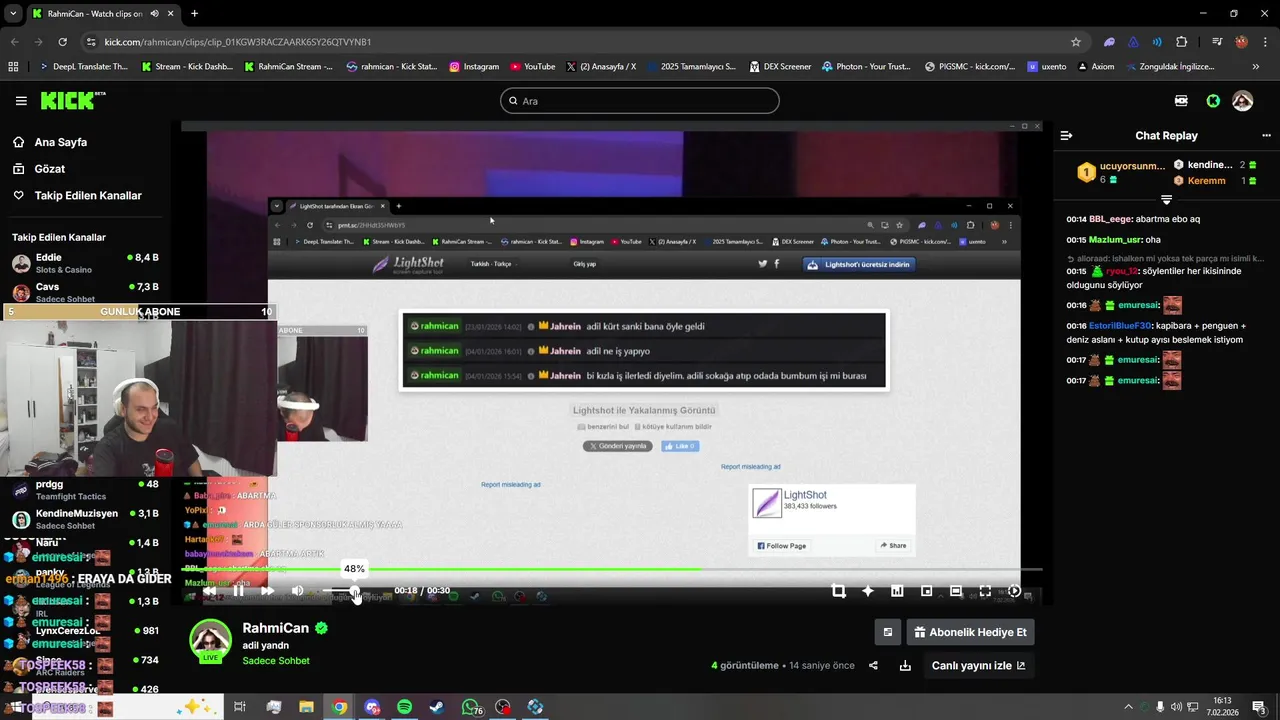Open WhatsApp from the taskbar
The height and width of the screenshot is (720, 1280).
470,707
